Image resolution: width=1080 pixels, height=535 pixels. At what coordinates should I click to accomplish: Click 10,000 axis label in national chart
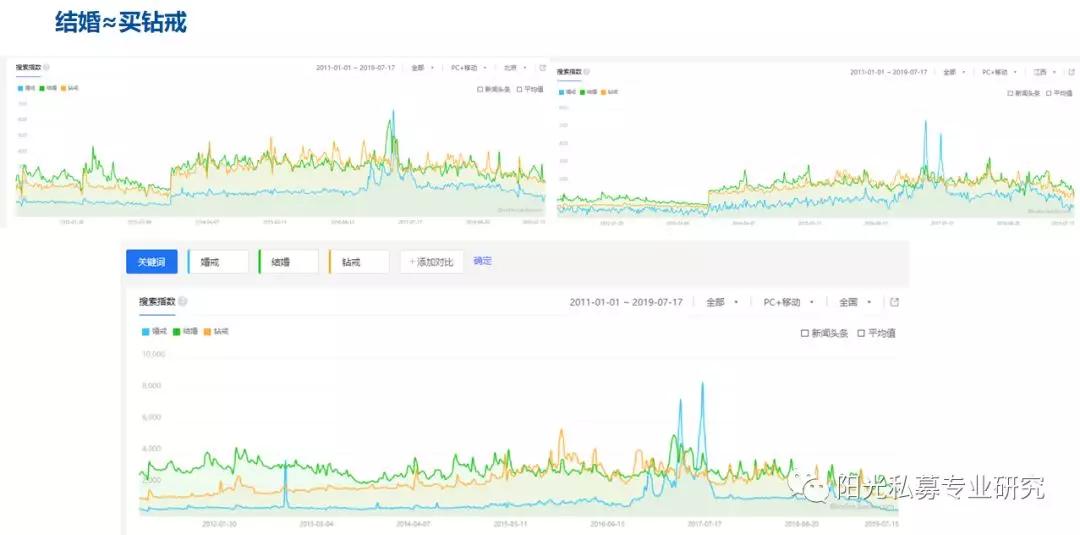(x=153, y=354)
